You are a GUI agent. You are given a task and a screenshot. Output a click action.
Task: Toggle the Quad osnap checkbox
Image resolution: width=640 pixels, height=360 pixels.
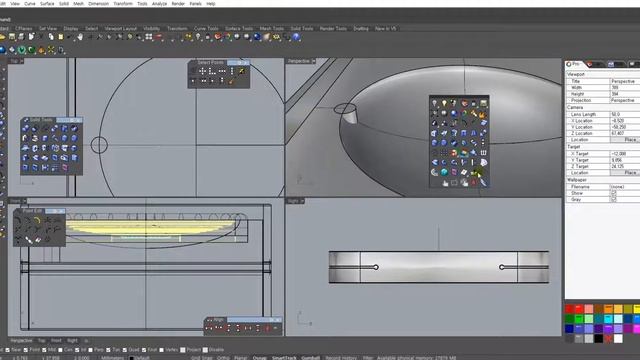tap(125, 350)
